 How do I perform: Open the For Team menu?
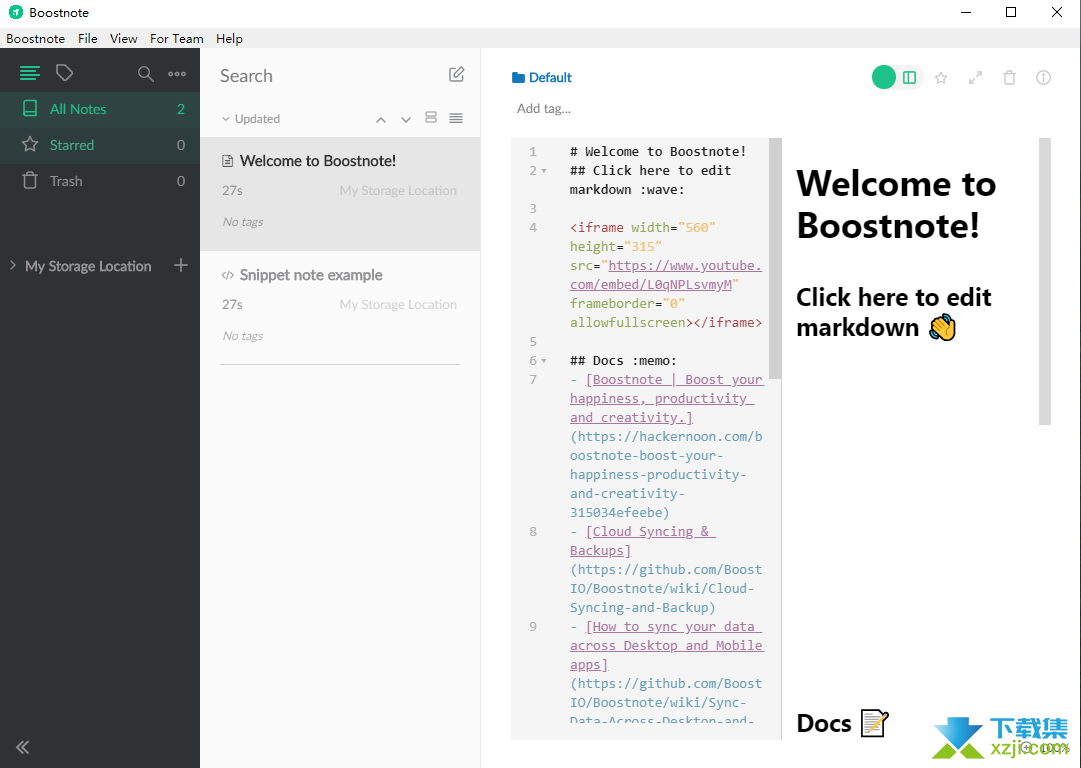pos(176,39)
